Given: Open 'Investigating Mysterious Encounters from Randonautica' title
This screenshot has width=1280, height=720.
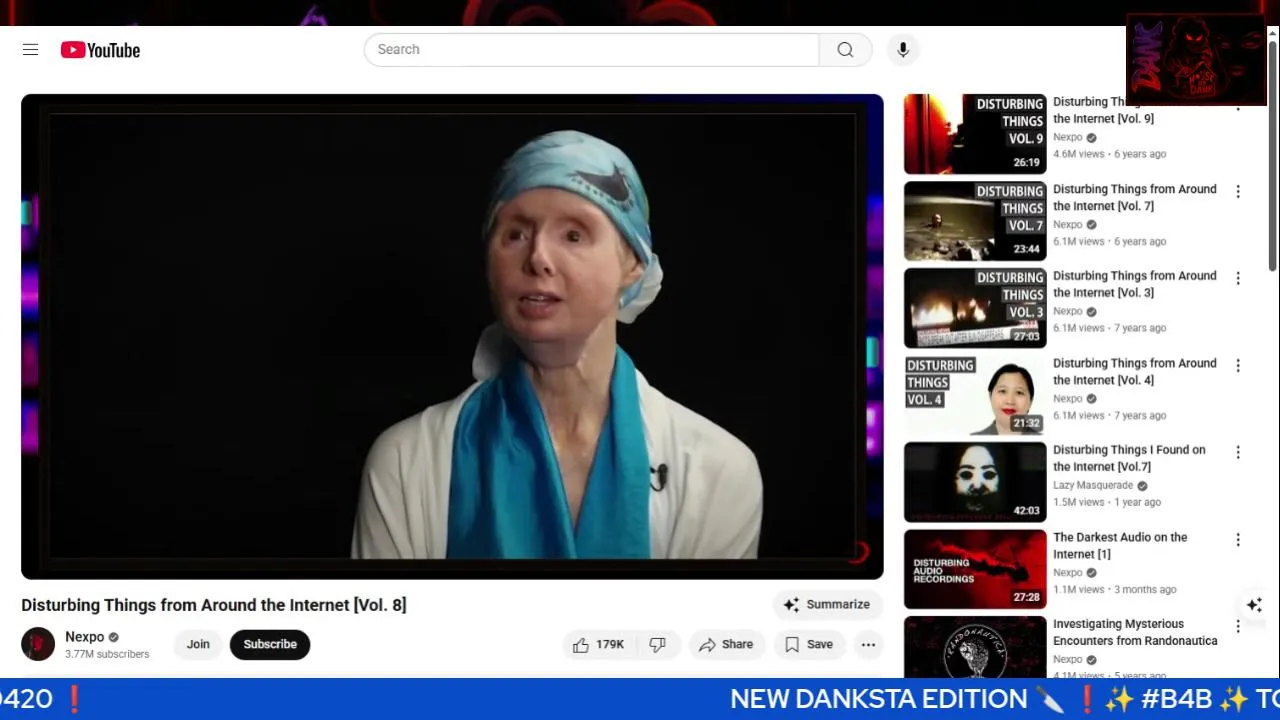Looking at the screenshot, I should (1135, 632).
